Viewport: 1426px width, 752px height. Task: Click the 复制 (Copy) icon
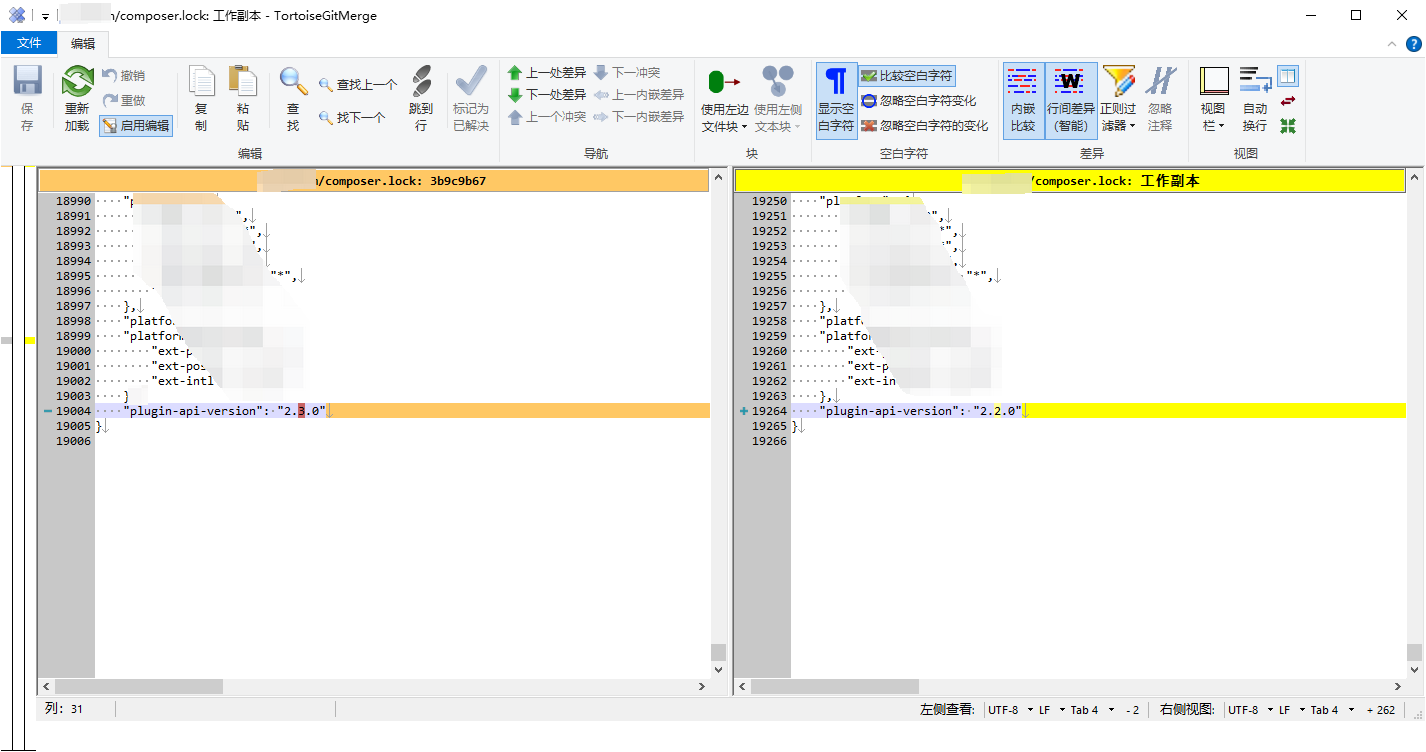coord(201,82)
